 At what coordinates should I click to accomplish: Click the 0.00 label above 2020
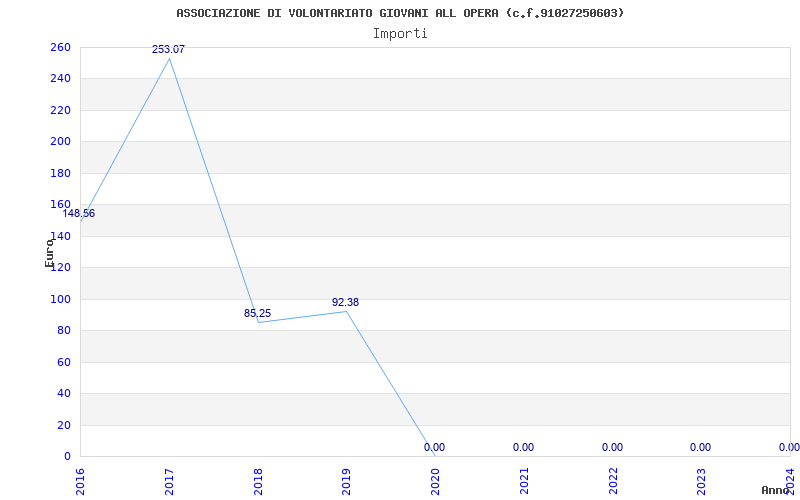pos(434,447)
